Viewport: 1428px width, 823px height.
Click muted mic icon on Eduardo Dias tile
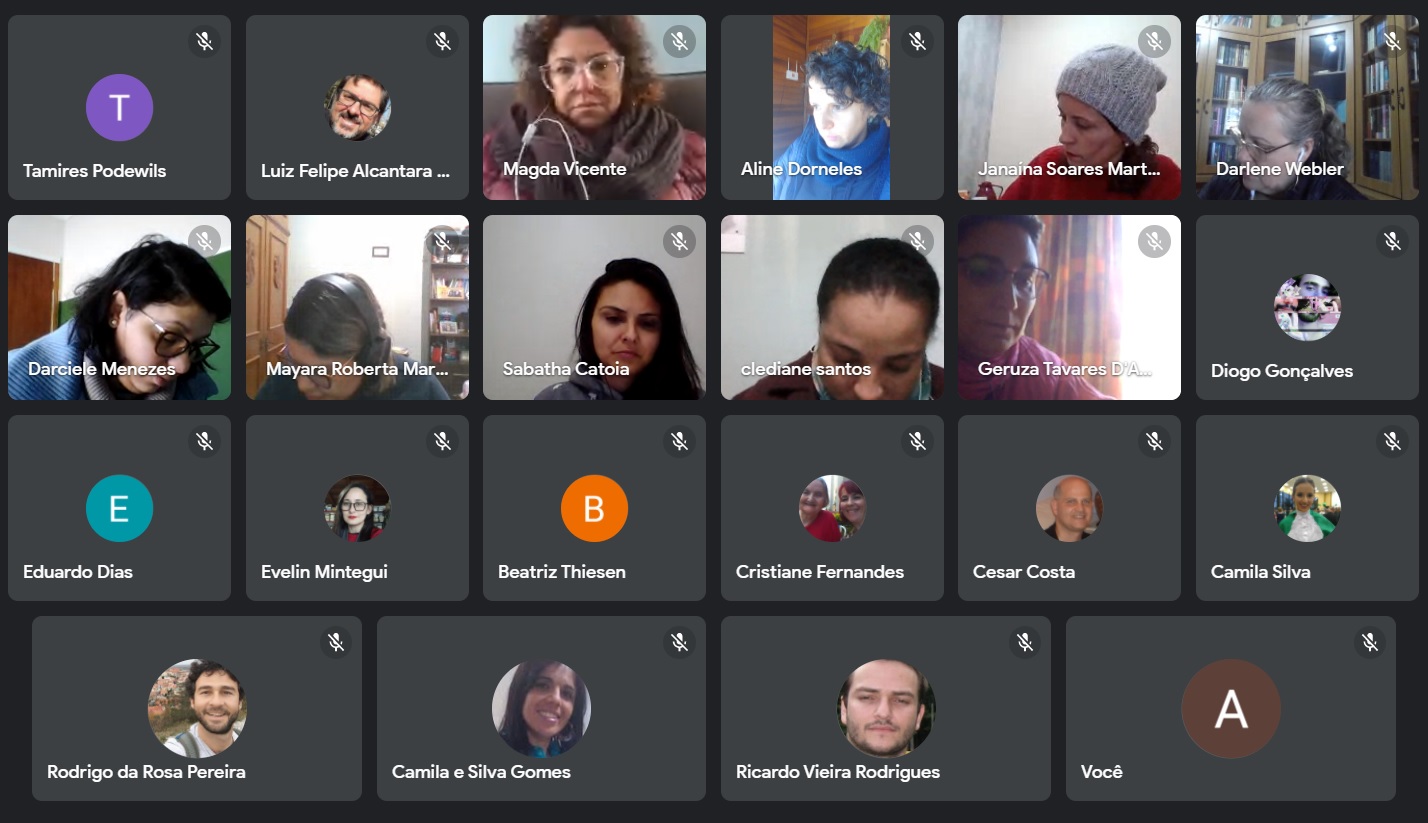coord(204,441)
